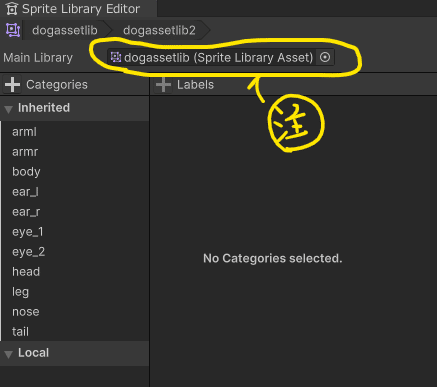
Task: Click the add Labels plus icon
Action: (x=163, y=84)
